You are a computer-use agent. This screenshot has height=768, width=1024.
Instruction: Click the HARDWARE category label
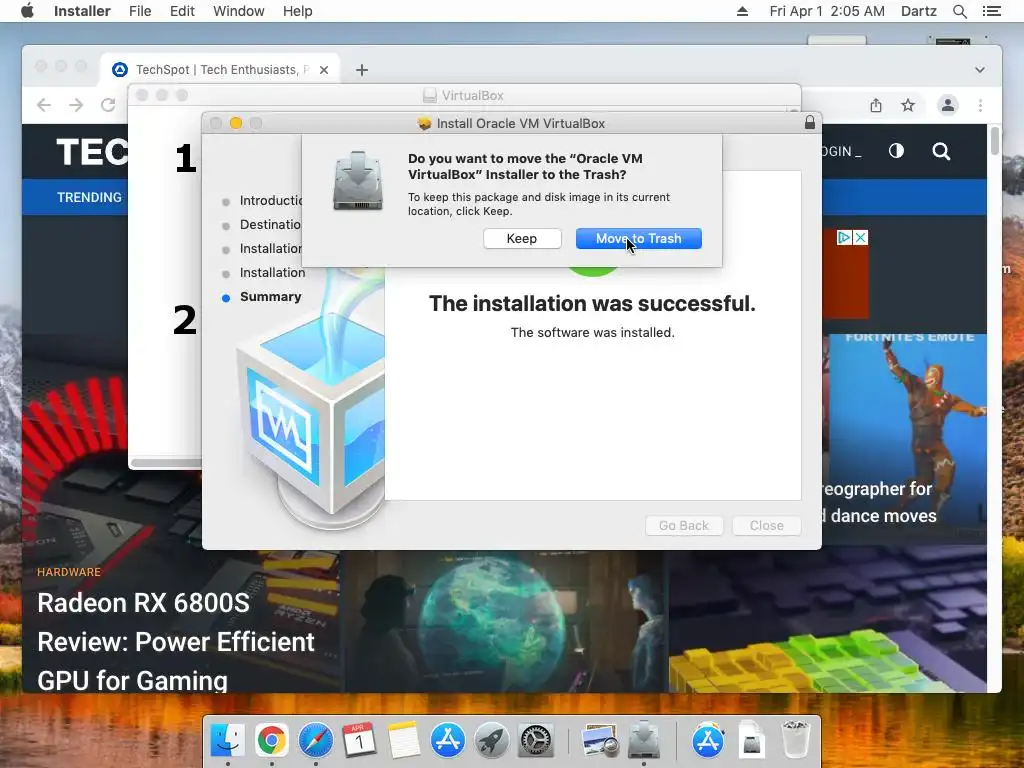pos(69,572)
